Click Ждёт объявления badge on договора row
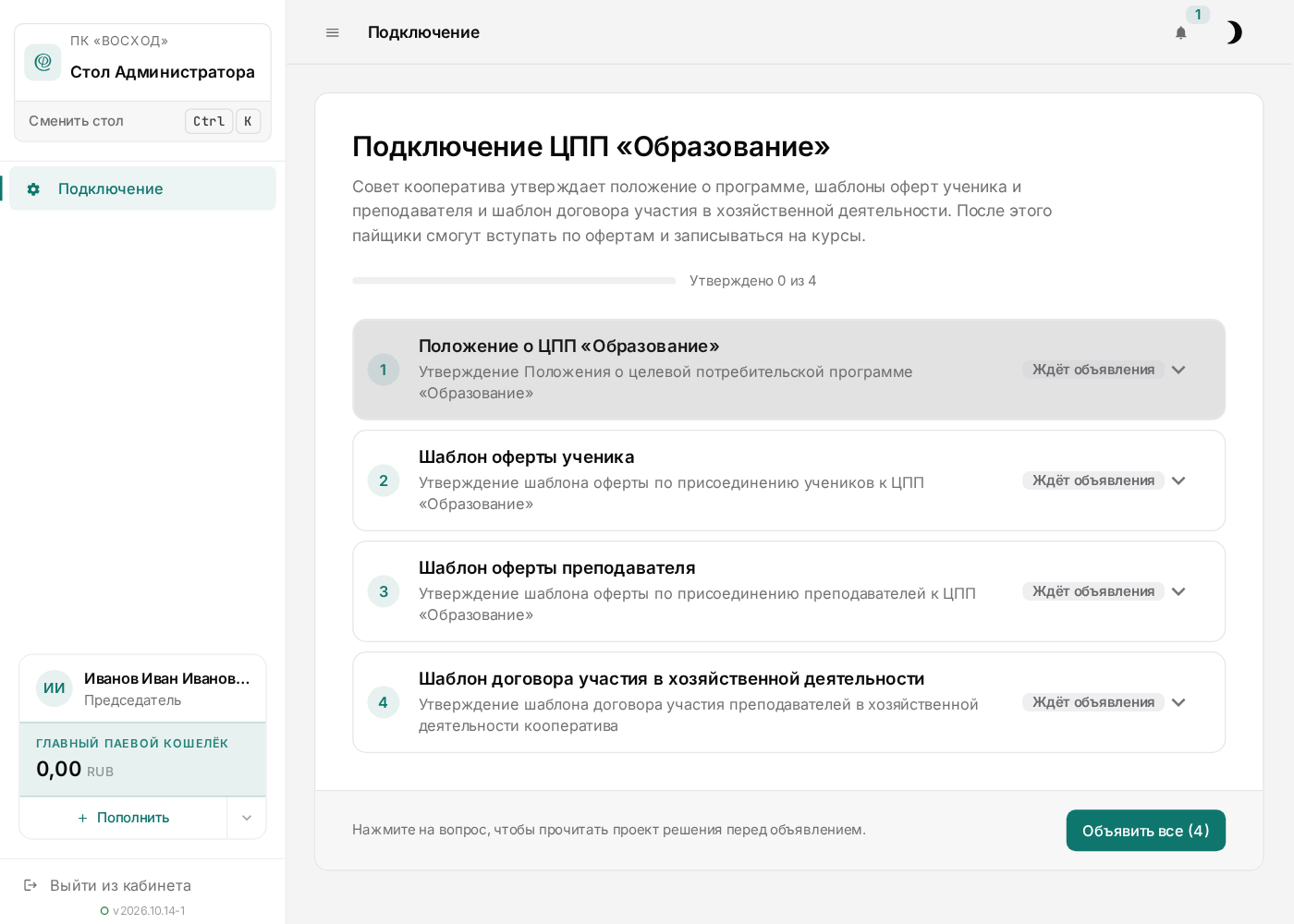The image size is (1294, 924). pos(1093,702)
